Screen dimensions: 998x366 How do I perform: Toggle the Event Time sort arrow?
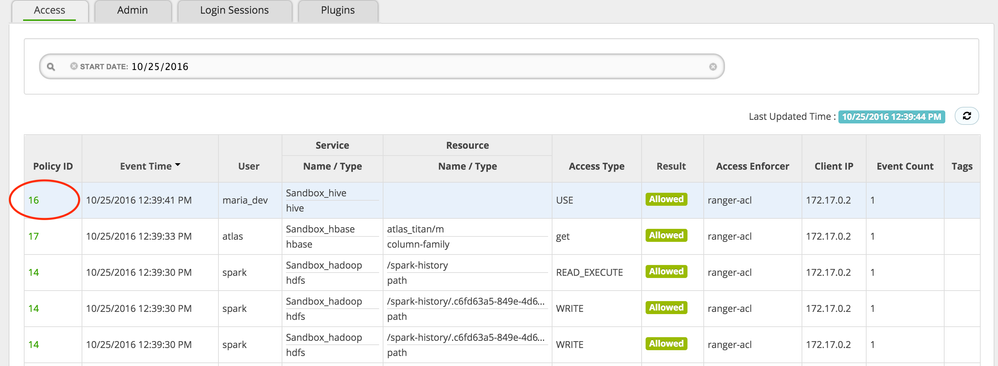point(178,165)
